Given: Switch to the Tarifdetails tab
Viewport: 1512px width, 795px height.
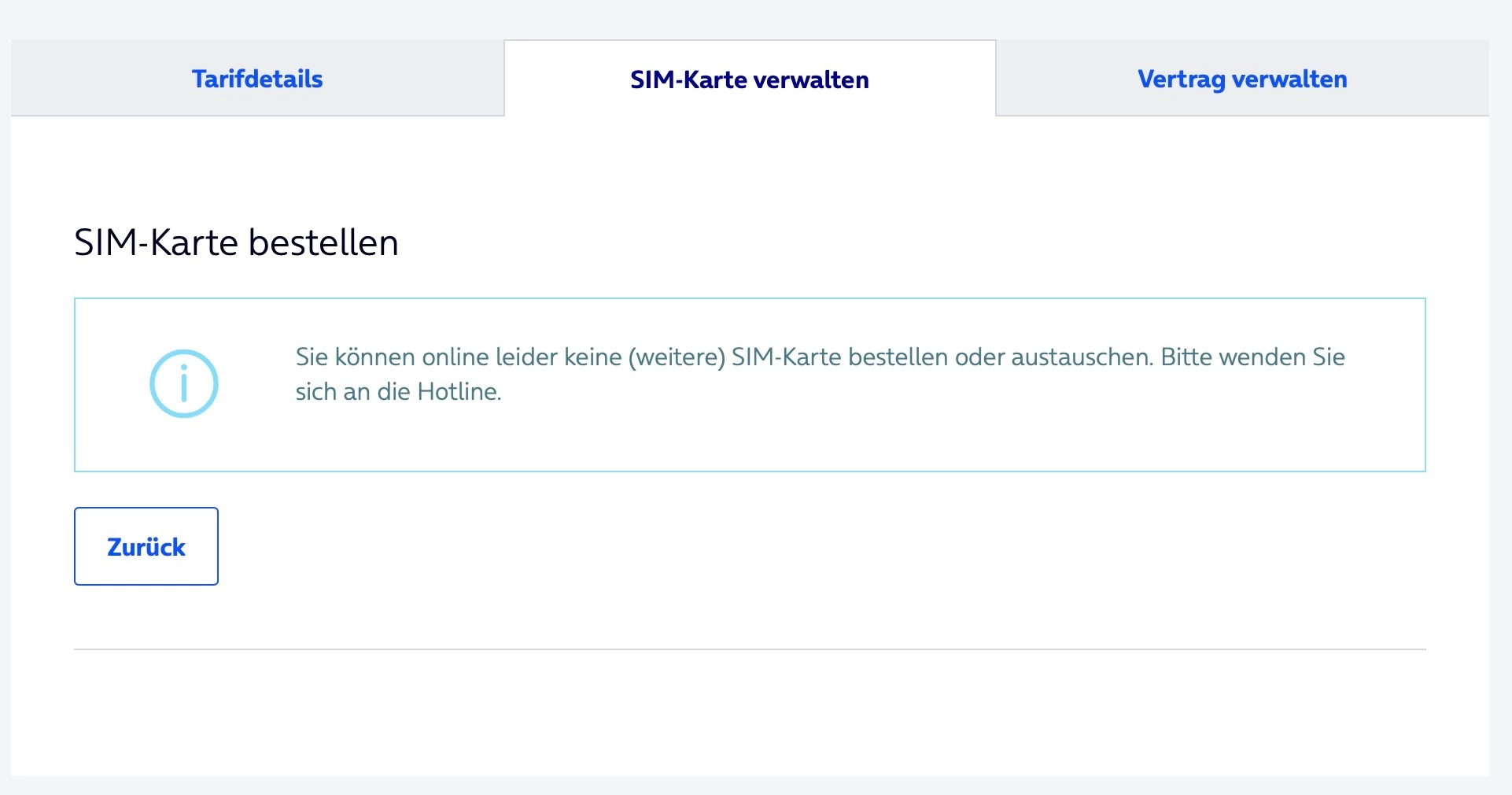Looking at the screenshot, I should 257,79.
